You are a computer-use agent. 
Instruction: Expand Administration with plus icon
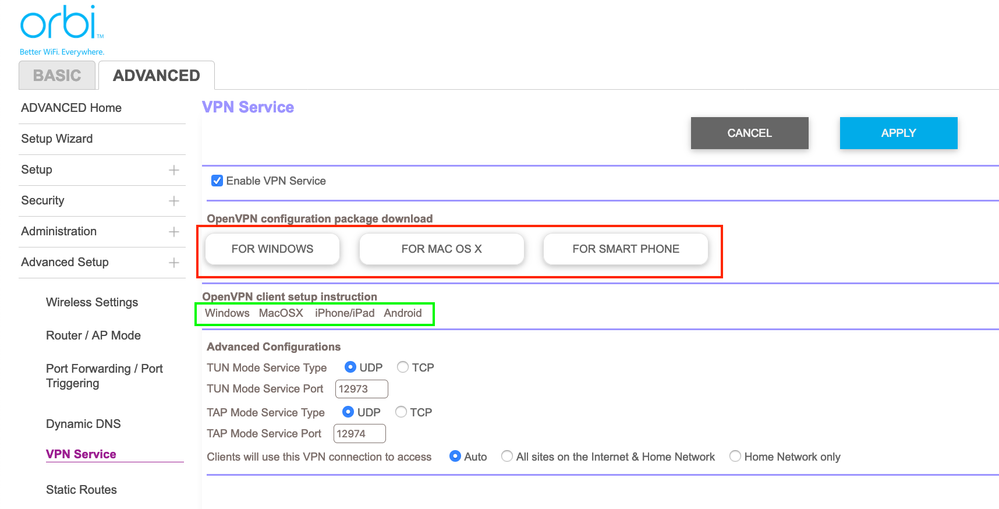pos(173,232)
